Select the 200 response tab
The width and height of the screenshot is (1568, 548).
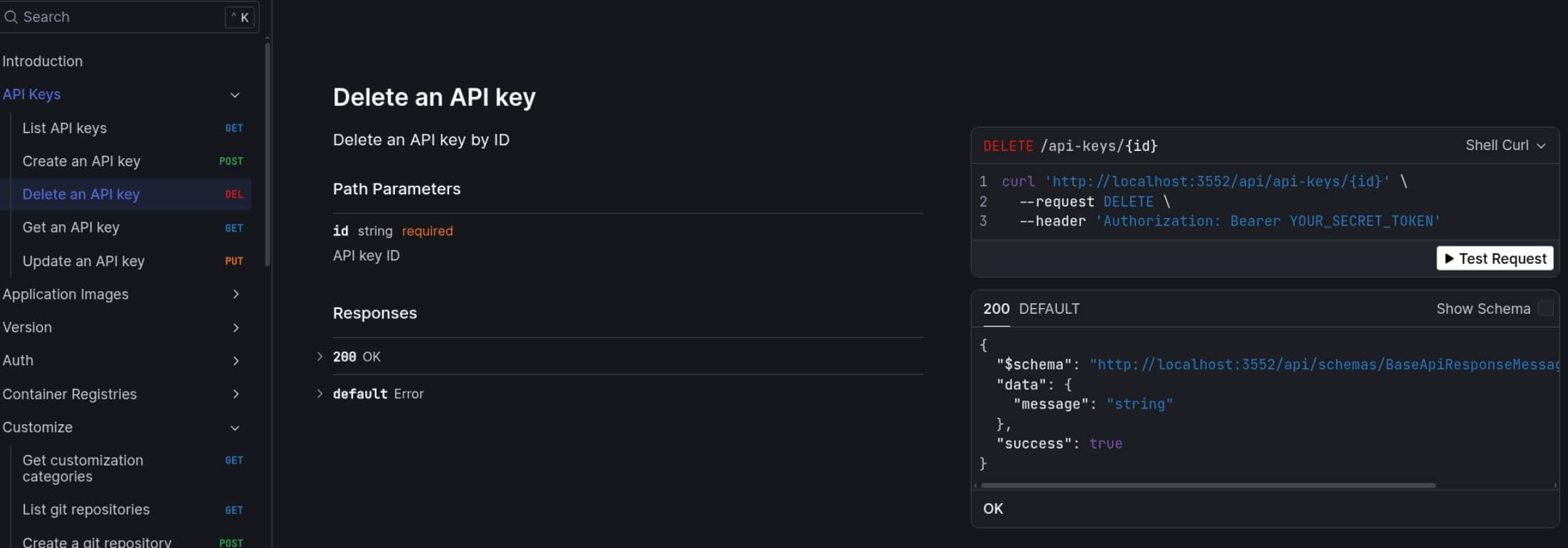[996, 309]
